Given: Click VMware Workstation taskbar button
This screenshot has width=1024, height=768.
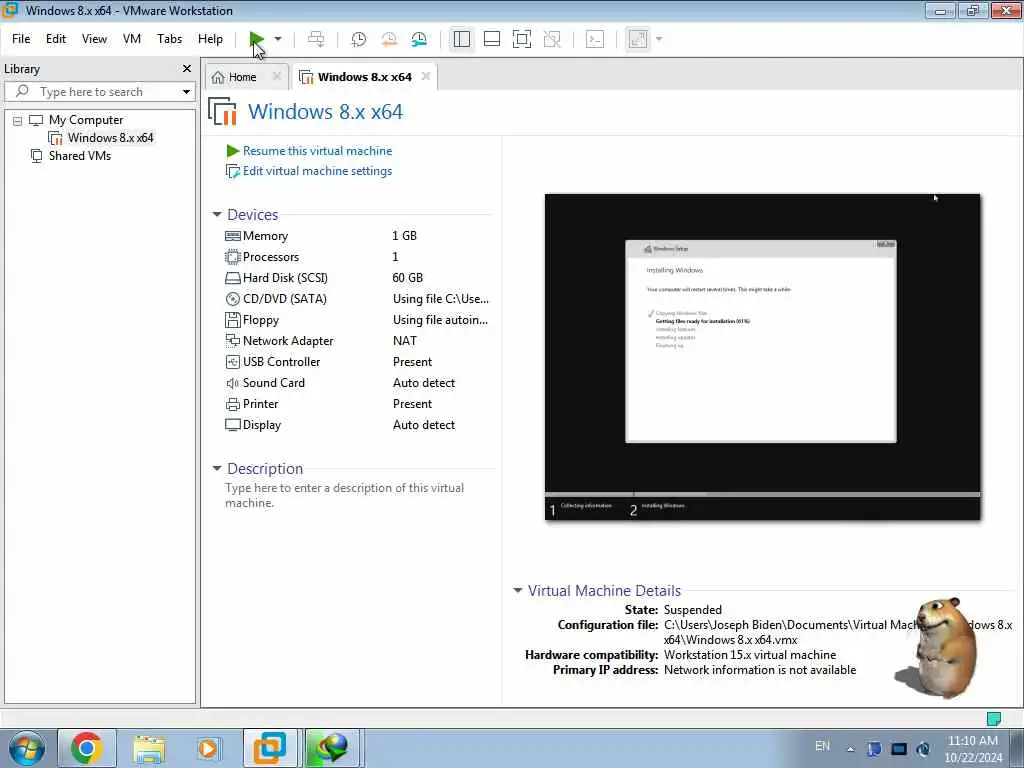Looking at the screenshot, I should click(x=270, y=748).
